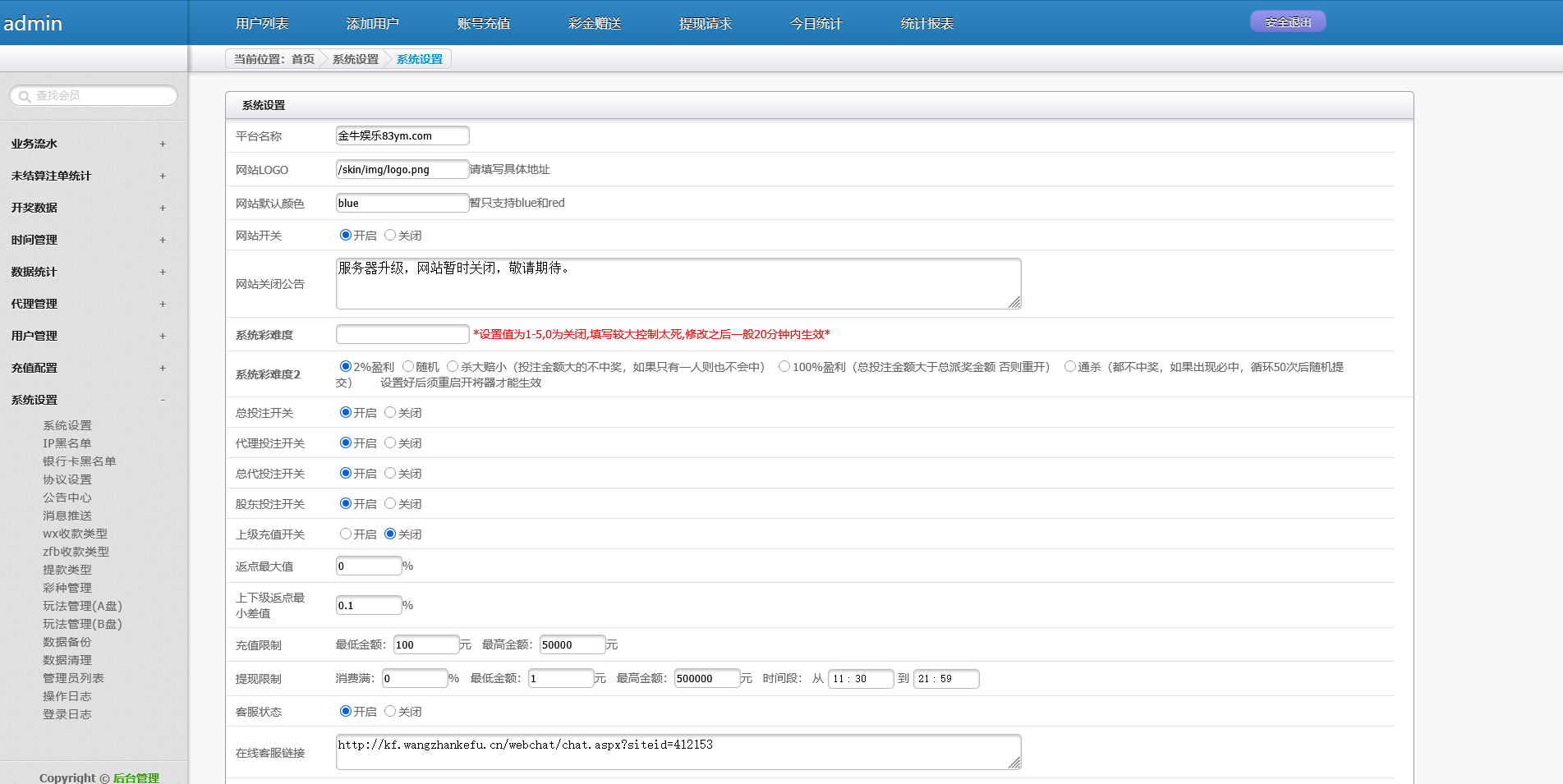Screen dimensions: 1563x784
Task: Open zfb收款类型 in the sidebar submenu
Action: click(x=76, y=552)
